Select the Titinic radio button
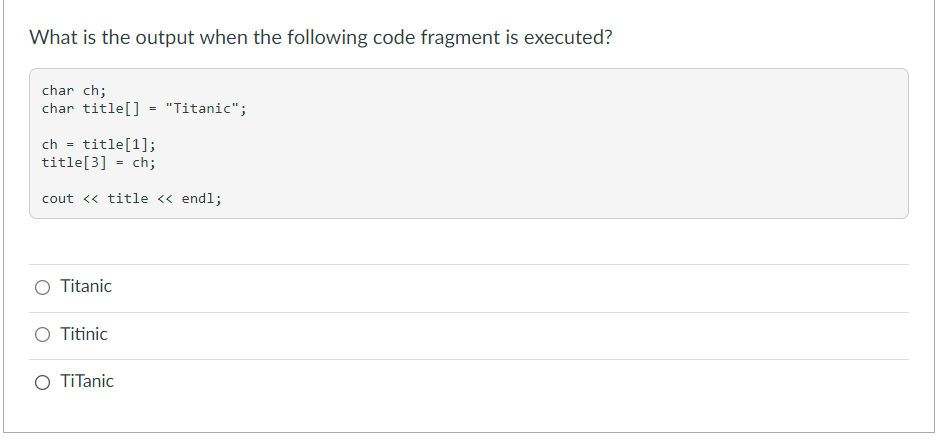This screenshot has height=447, width=941. point(43,335)
